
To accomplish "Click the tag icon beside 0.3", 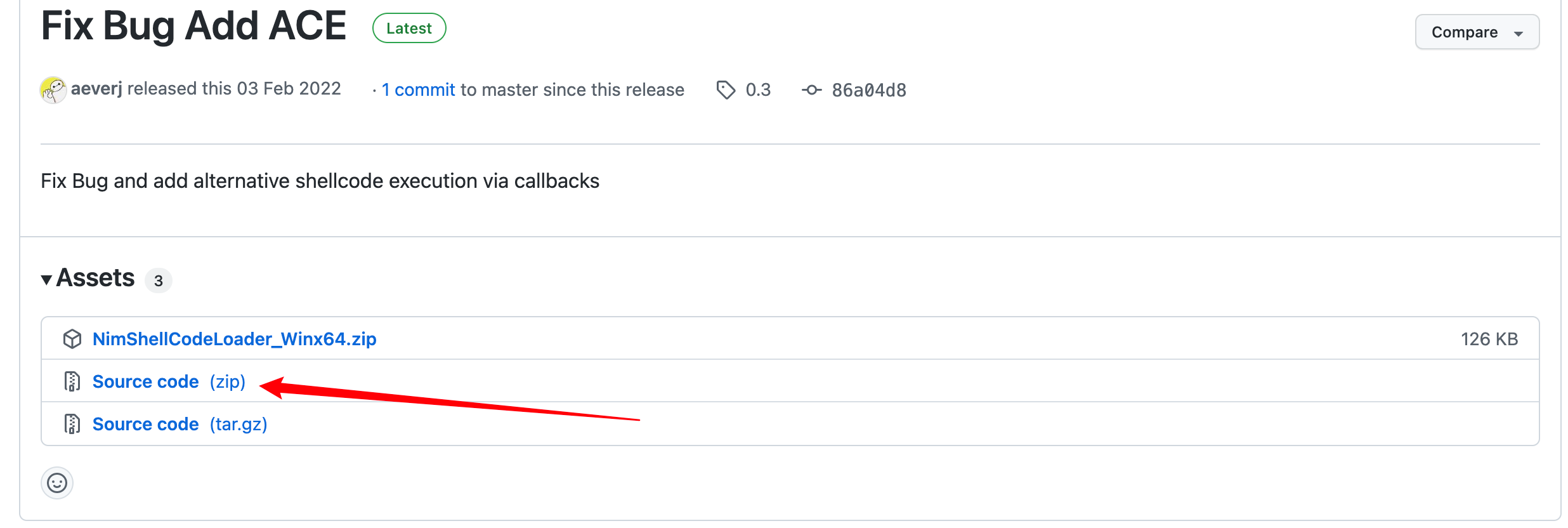I will click(x=726, y=90).
